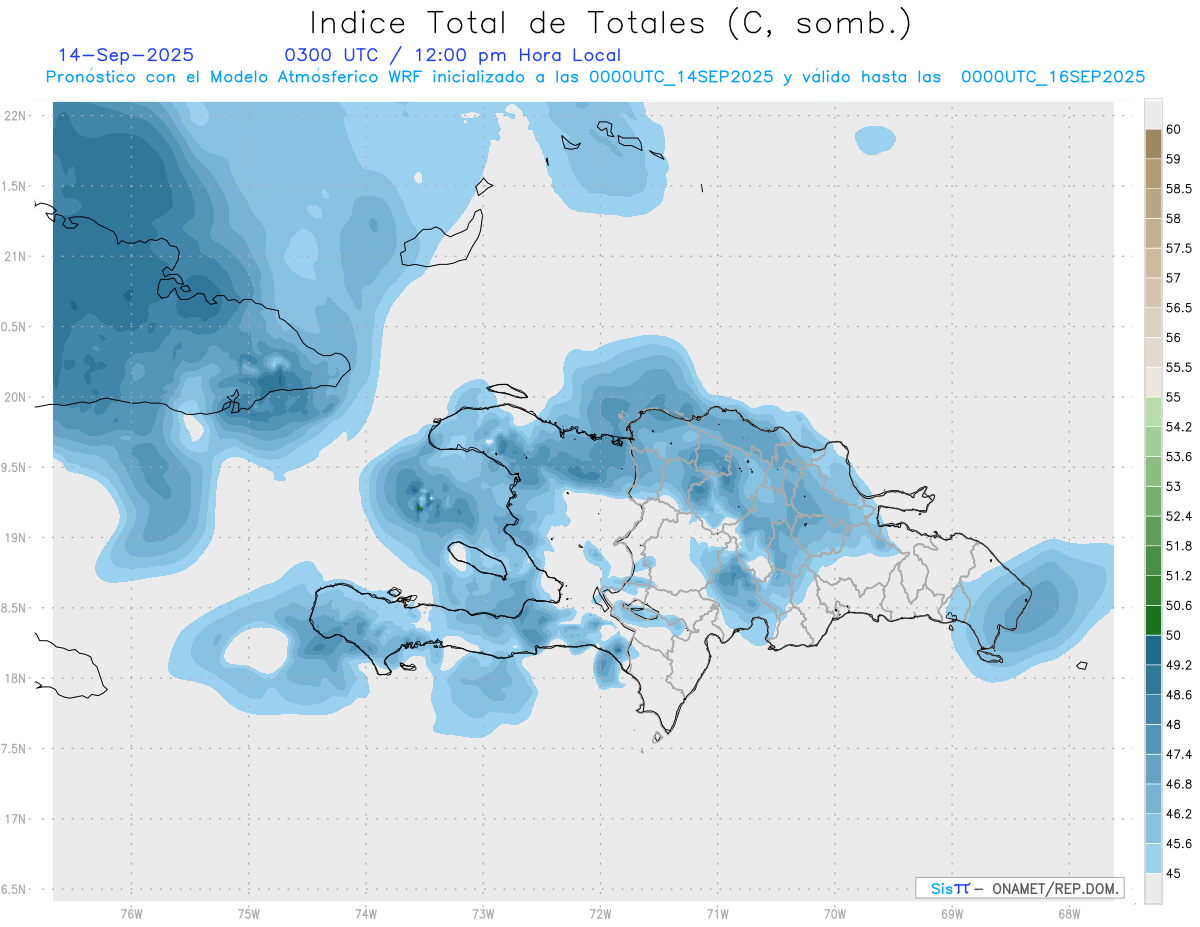Click the legend value 58.5
Viewport: 1200px width, 927px height.
[1179, 188]
